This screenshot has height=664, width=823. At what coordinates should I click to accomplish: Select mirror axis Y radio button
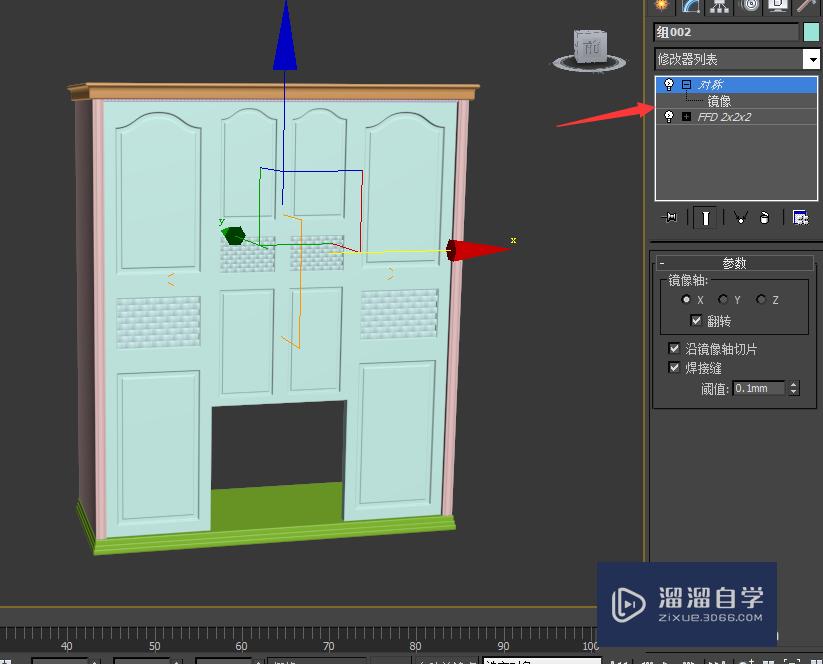723,299
